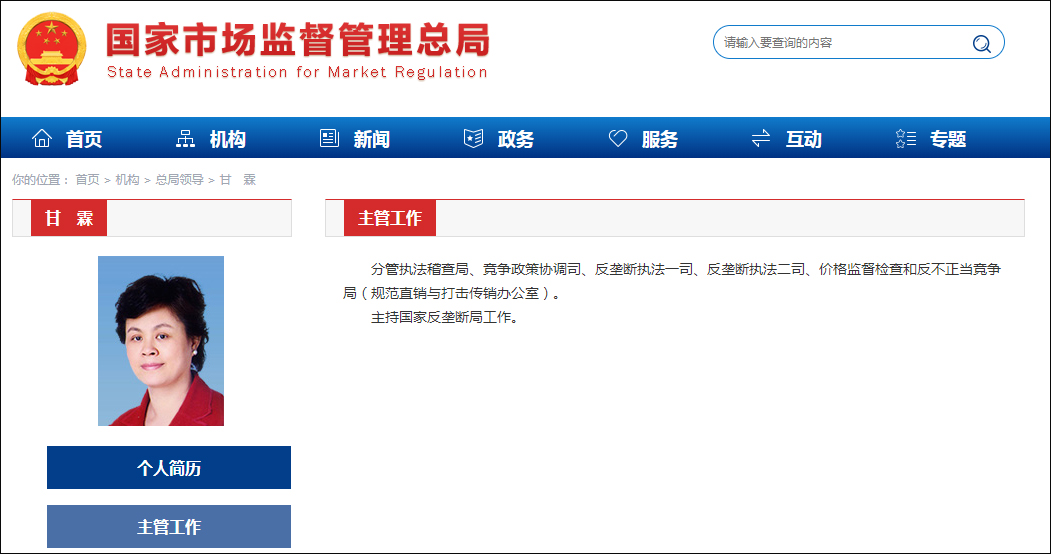Click the red 甘 霖 name header
1051x554 pixels.
pos(69,218)
